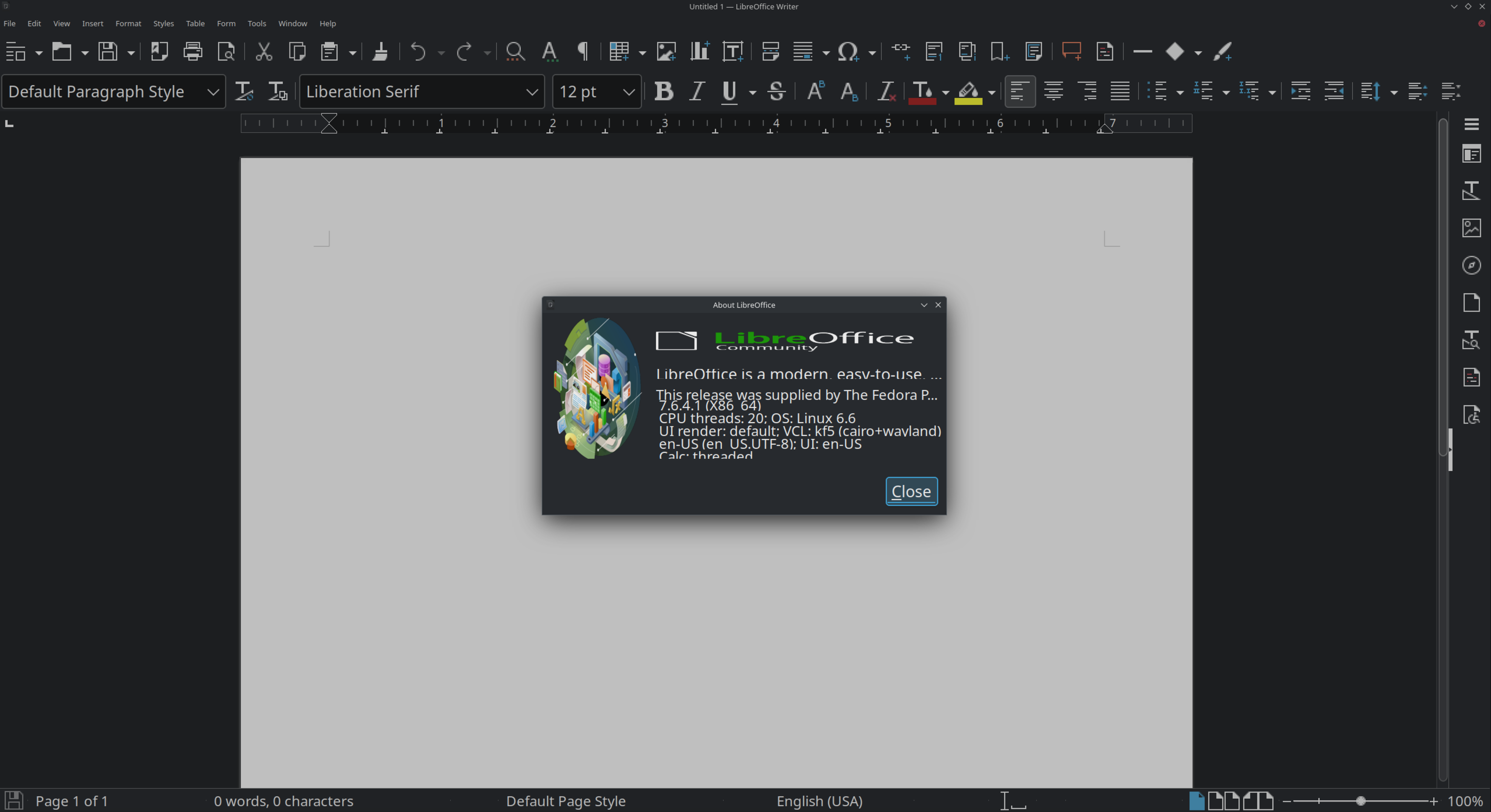Insert a chart from the toolbar
This screenshot has width=1491, height=812.
(700, 52)
